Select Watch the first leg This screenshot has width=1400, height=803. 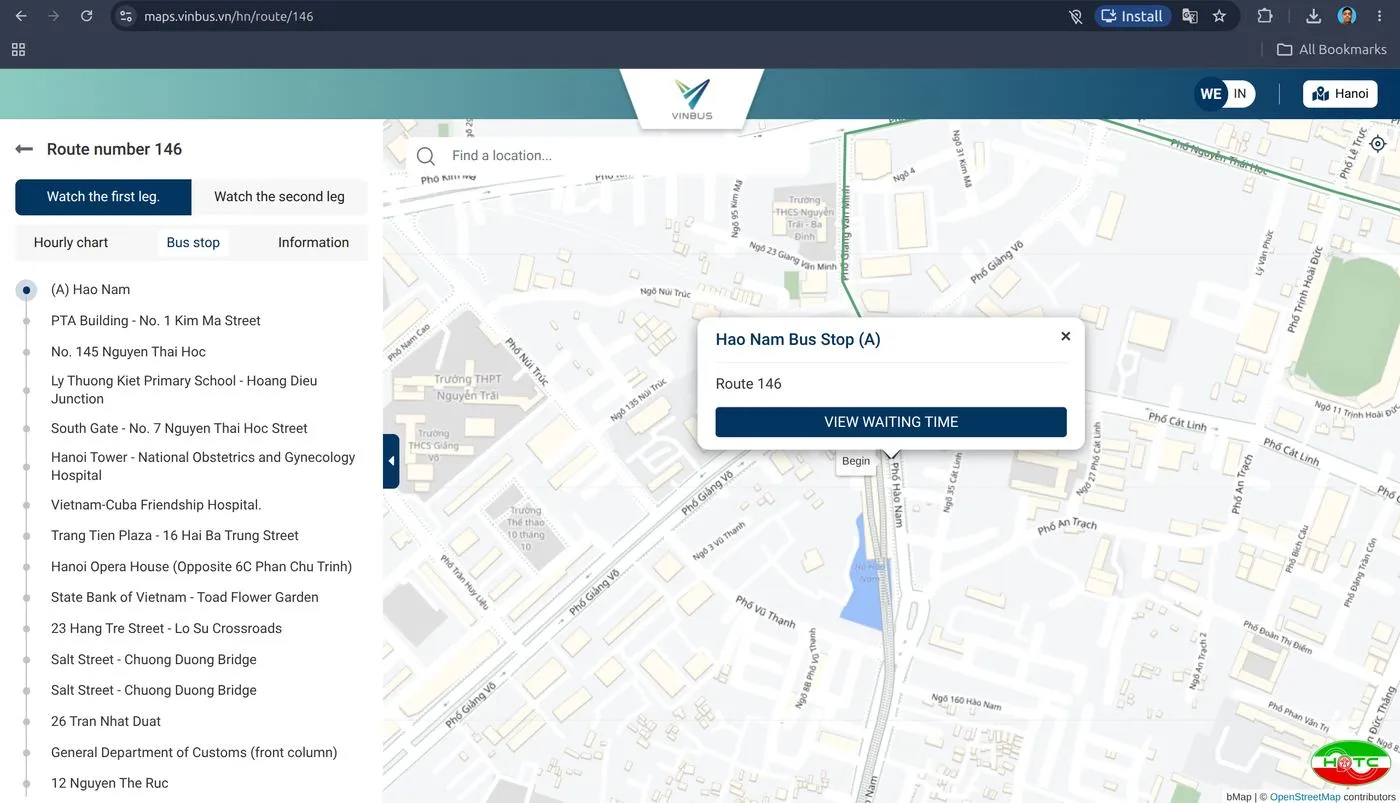click(103, 197)
